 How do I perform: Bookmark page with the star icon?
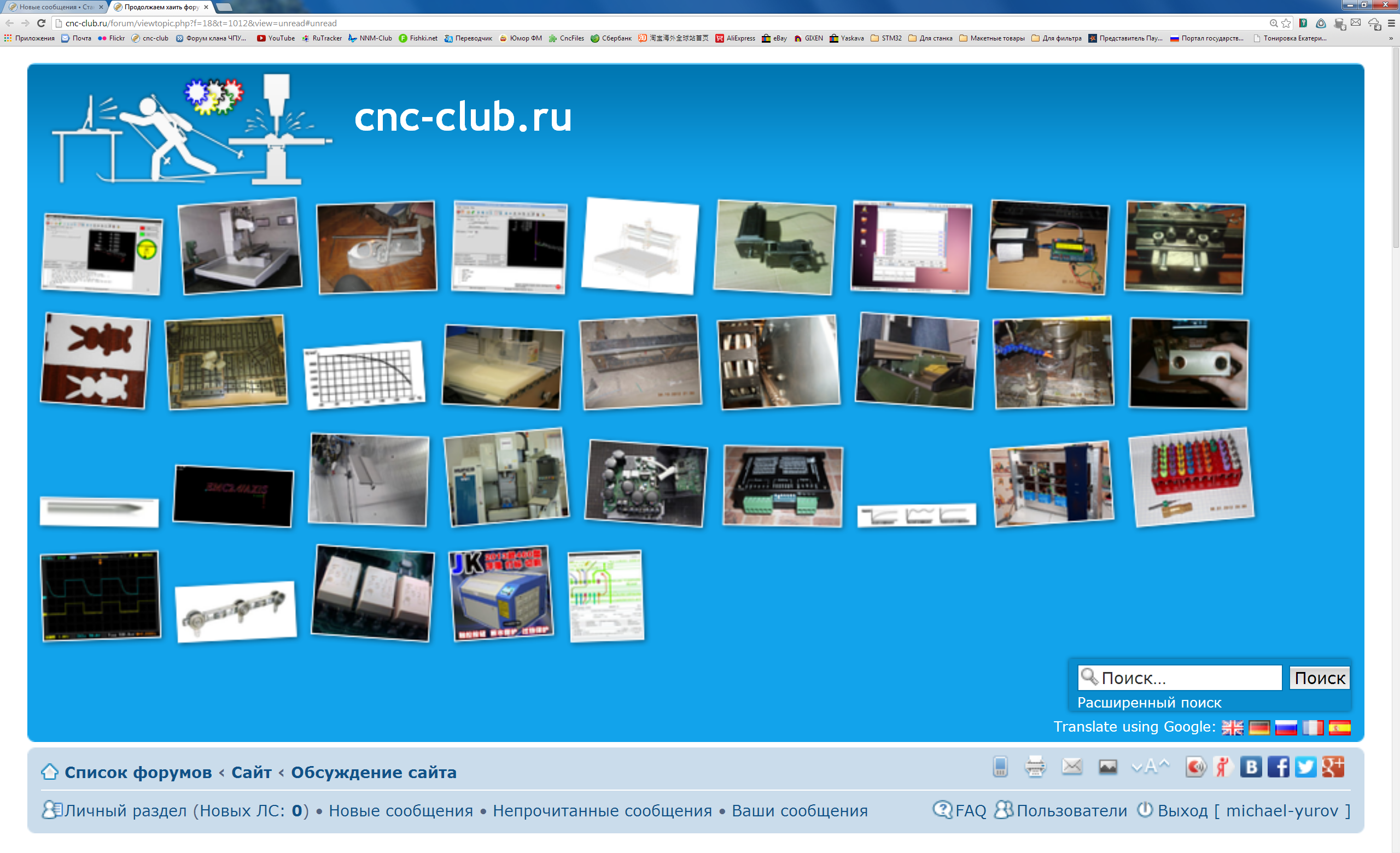pos(1286,24)
